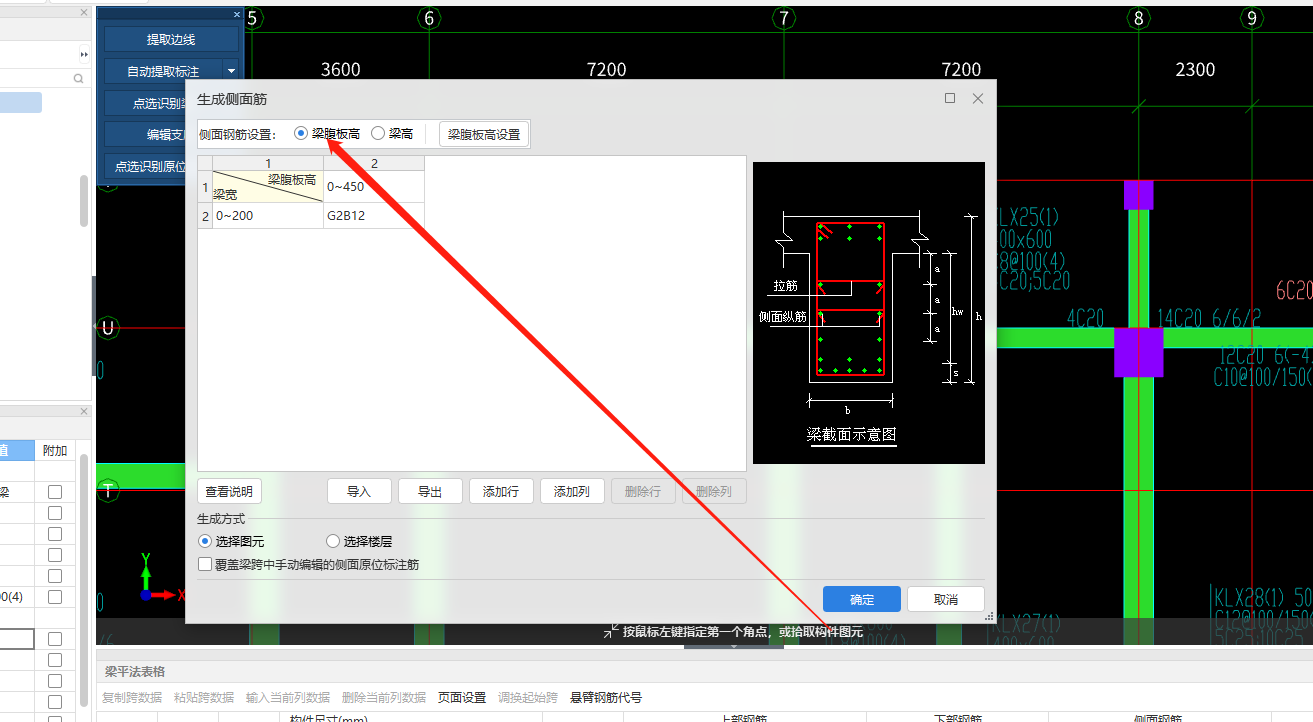Click the 确定 button in dialog
Screen dimensions: 1313x722
pyautogui.click(x=862, y=599)
